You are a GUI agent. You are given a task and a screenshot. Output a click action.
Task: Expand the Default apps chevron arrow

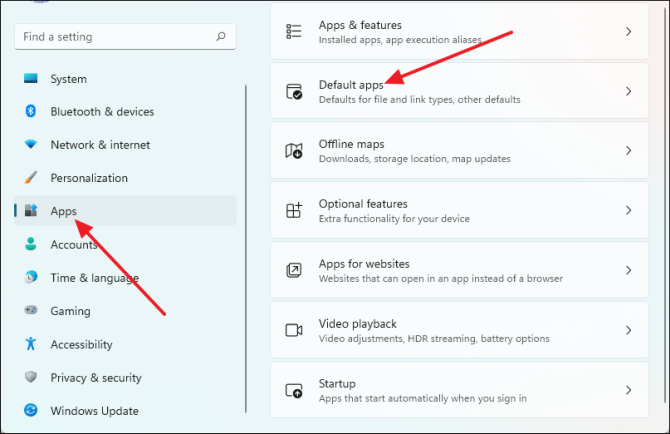(x=628, y=91)
